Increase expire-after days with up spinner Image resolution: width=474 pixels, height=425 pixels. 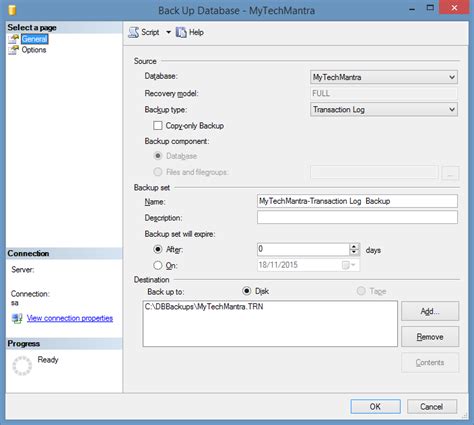point(354,246)
